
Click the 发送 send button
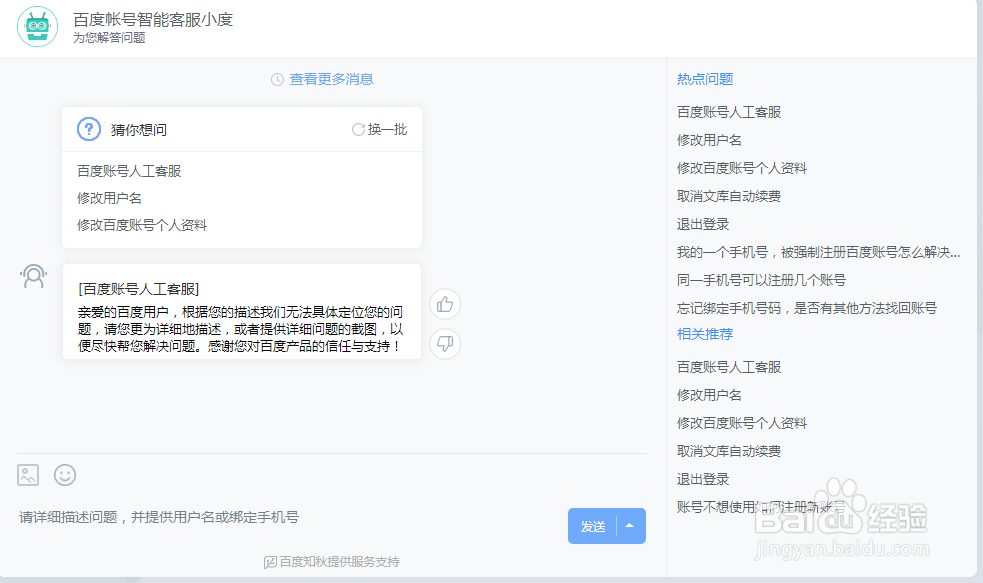[592, 526]
